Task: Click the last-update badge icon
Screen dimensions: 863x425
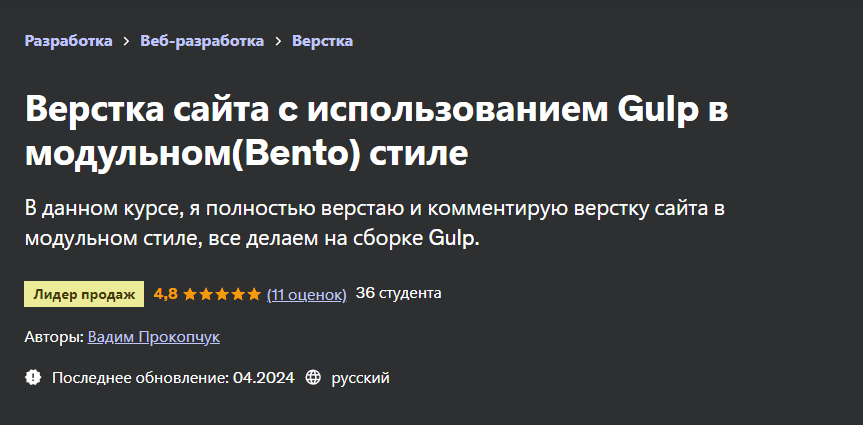Action: pyautogui.click(x=33, y=378)
